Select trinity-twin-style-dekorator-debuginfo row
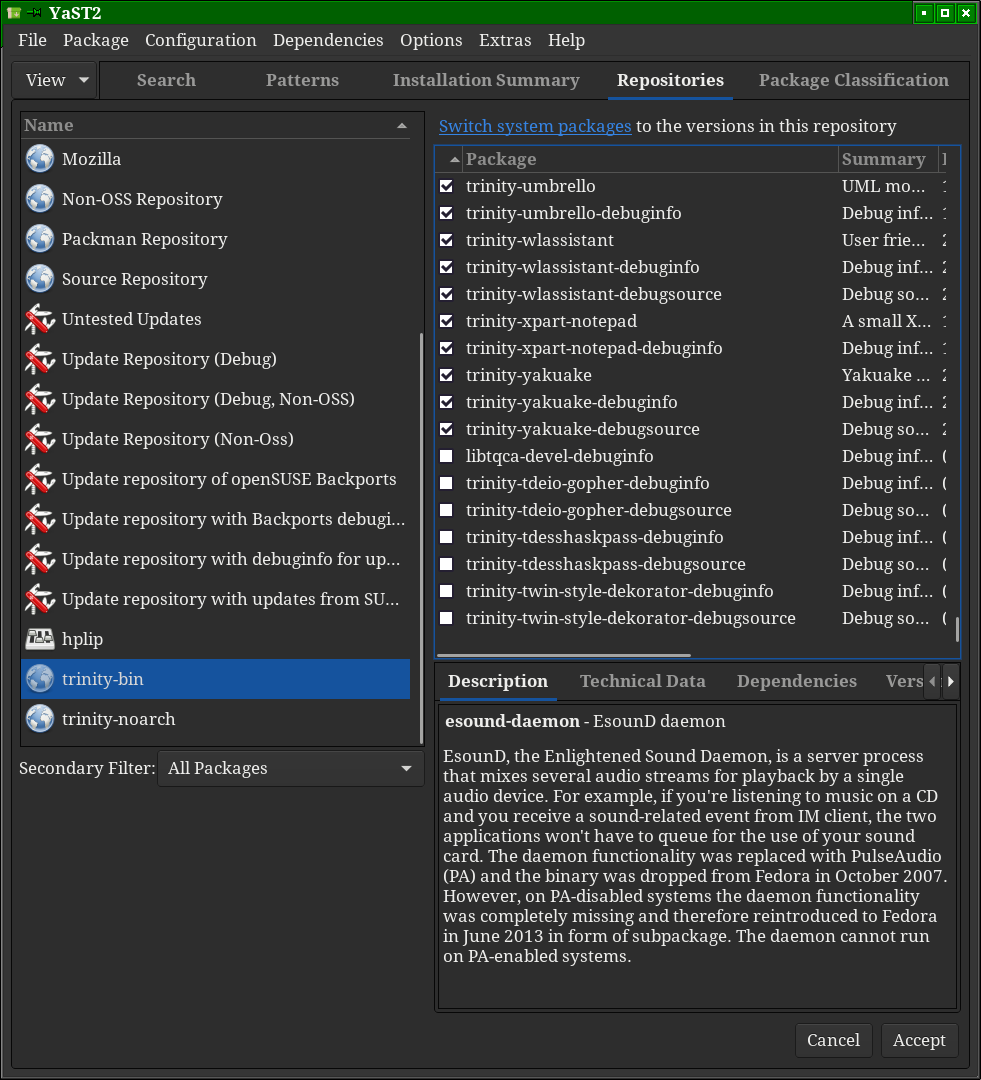The height and width of the screenshot is (1080, 981). (x=692, y=591)
